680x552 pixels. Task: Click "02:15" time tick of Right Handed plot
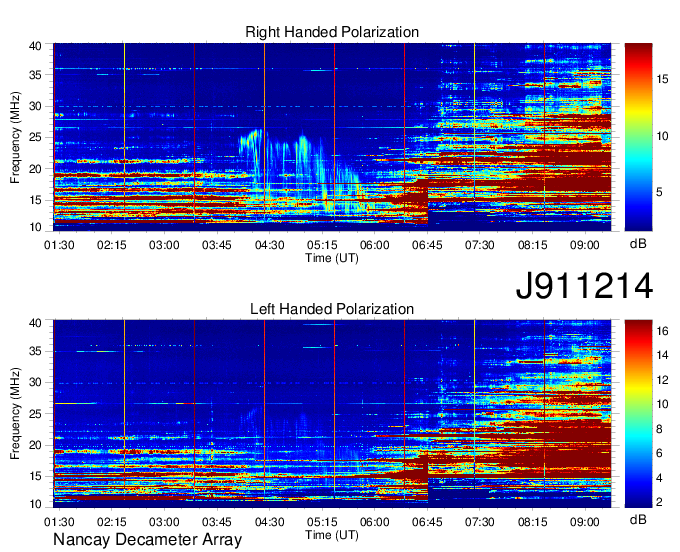[x=111, y=245]
